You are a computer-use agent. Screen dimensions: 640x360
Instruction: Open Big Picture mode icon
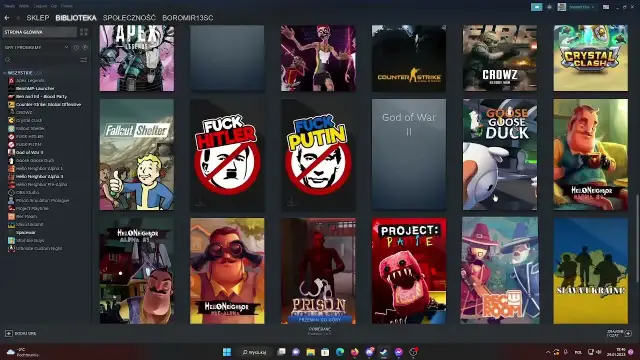pyautogui.click(x=606, y=7)
